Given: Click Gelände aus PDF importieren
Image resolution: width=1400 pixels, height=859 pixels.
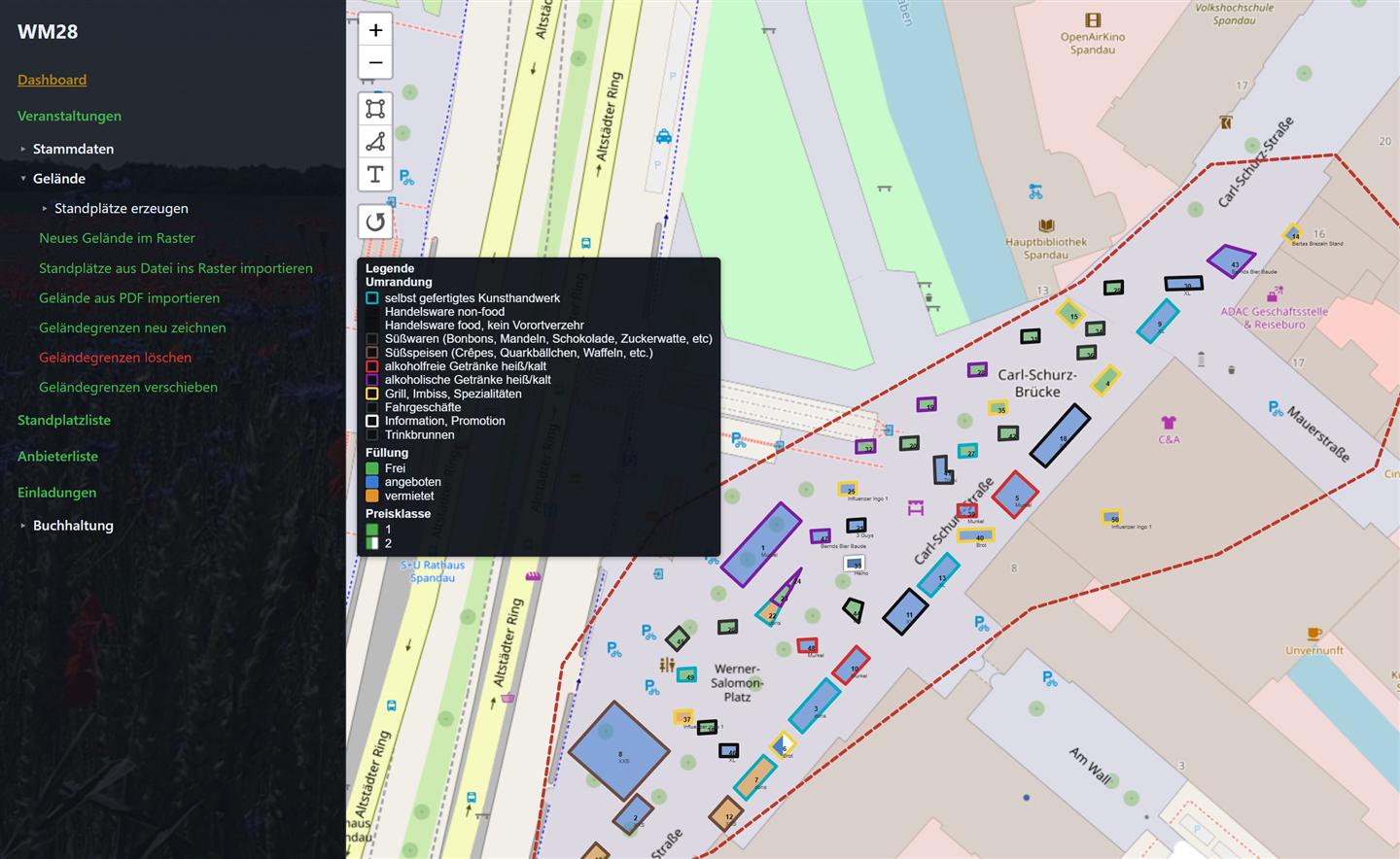Looking at the screenshot, I should tap(129, 298).
